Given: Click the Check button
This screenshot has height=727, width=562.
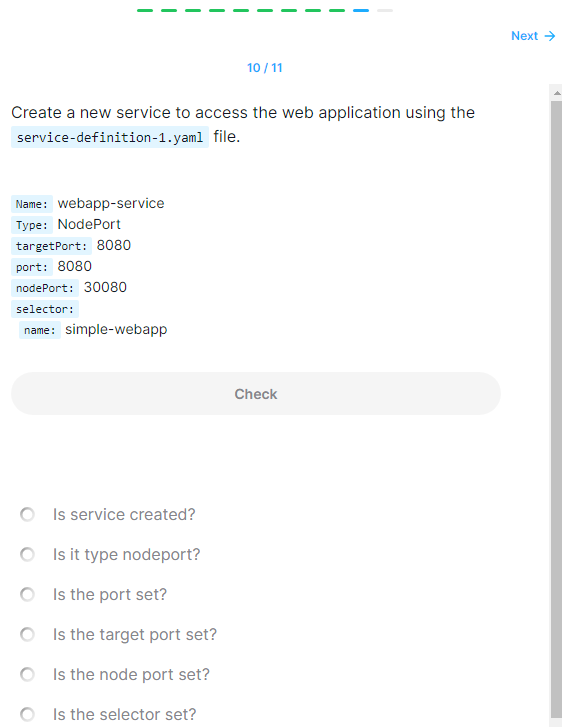Looking at the screenshot, I should (256, 394).
